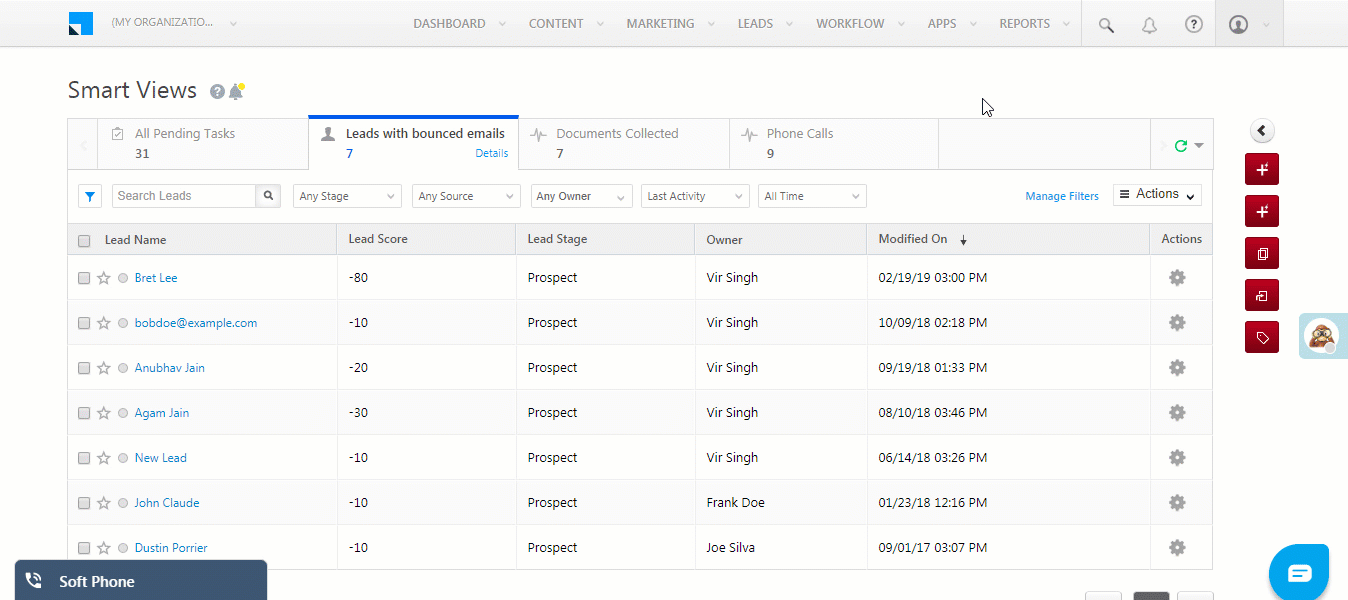Open lead Anubhav Jain
This screenshot has height=600, width=1348.
click(x=169, y=368)
